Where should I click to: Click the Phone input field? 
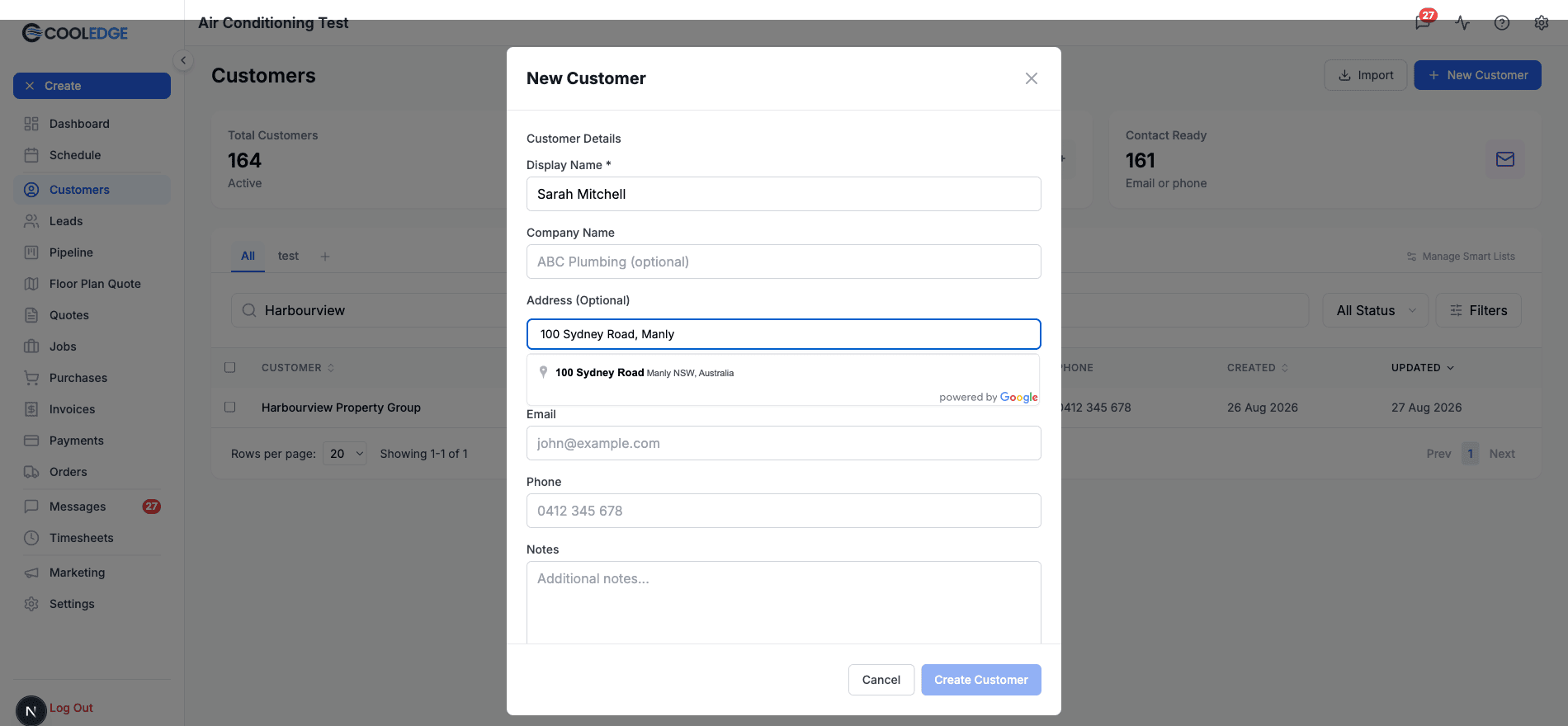784,511
